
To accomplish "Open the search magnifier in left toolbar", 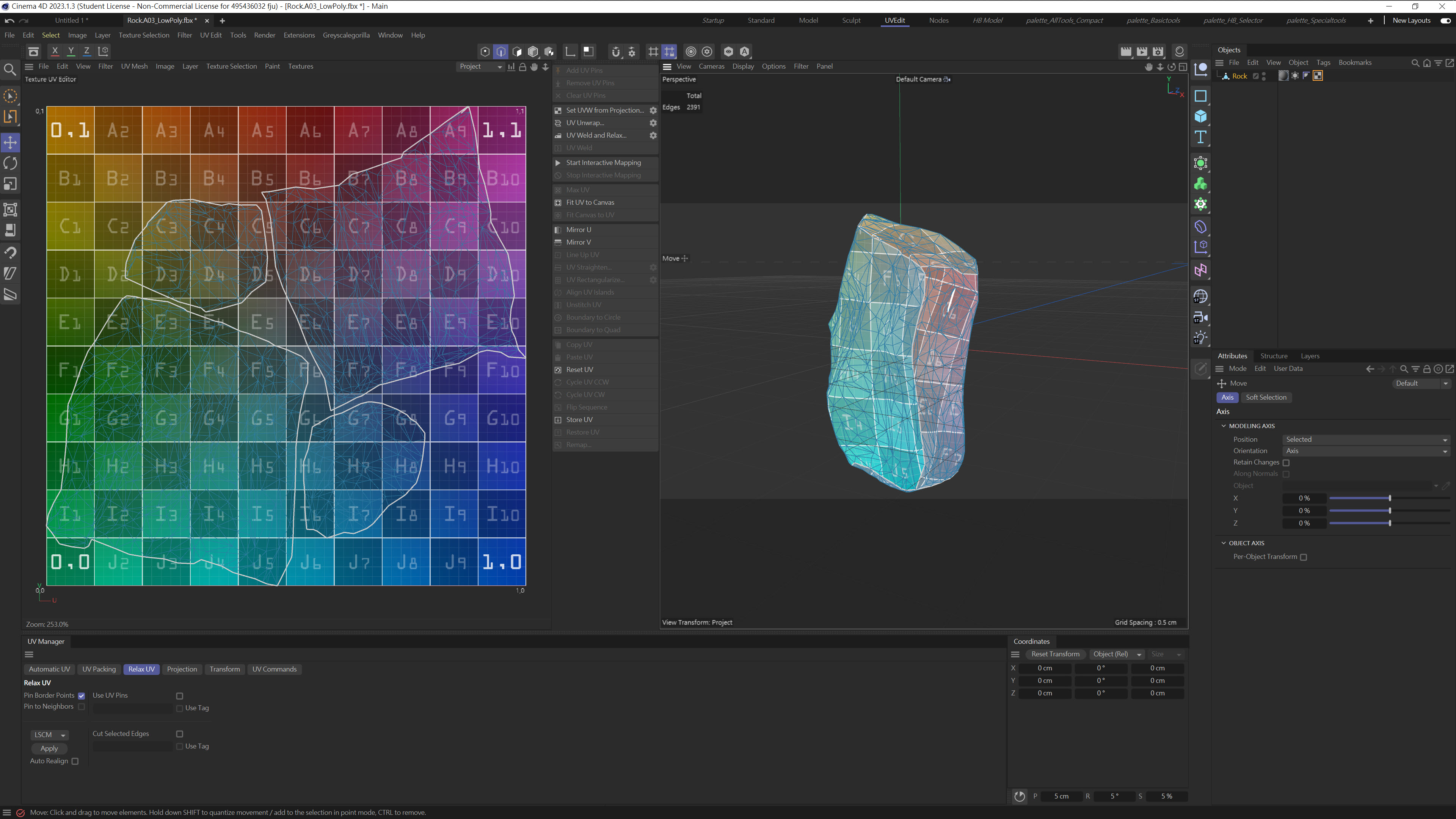I will [10, 70].
